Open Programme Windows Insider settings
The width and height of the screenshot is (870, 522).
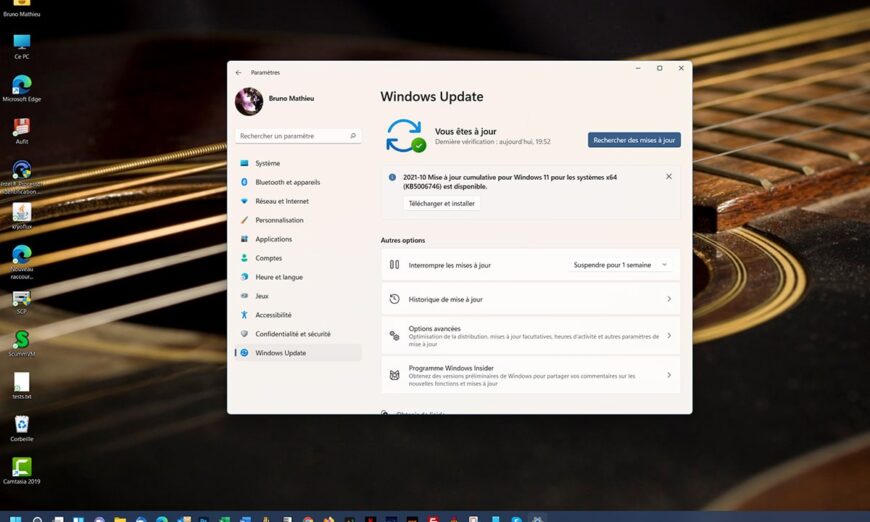[531, 375]
